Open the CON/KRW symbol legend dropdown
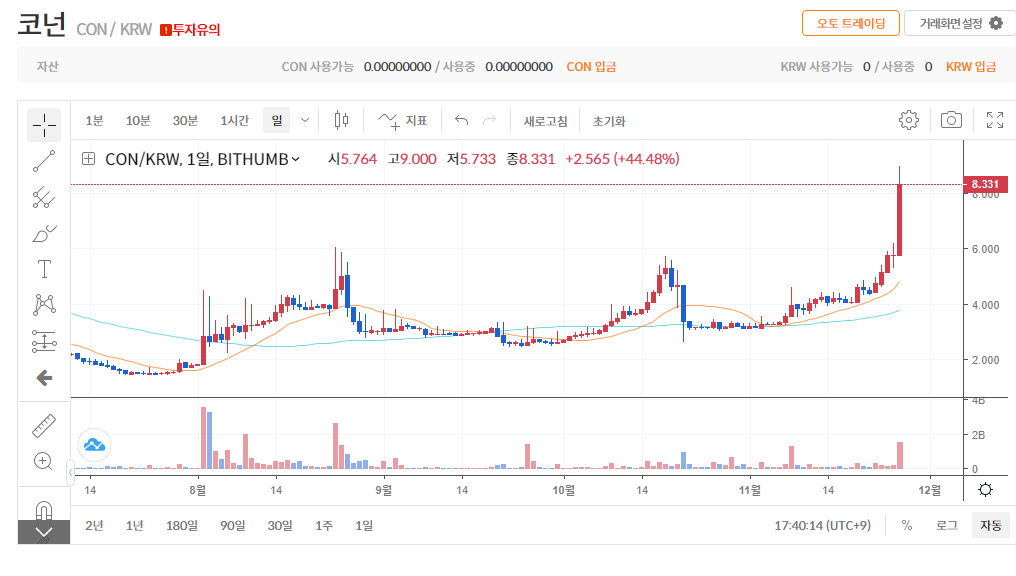Image resolution: width=1016 pixels, height=576 pixels. tap(295, 159)
